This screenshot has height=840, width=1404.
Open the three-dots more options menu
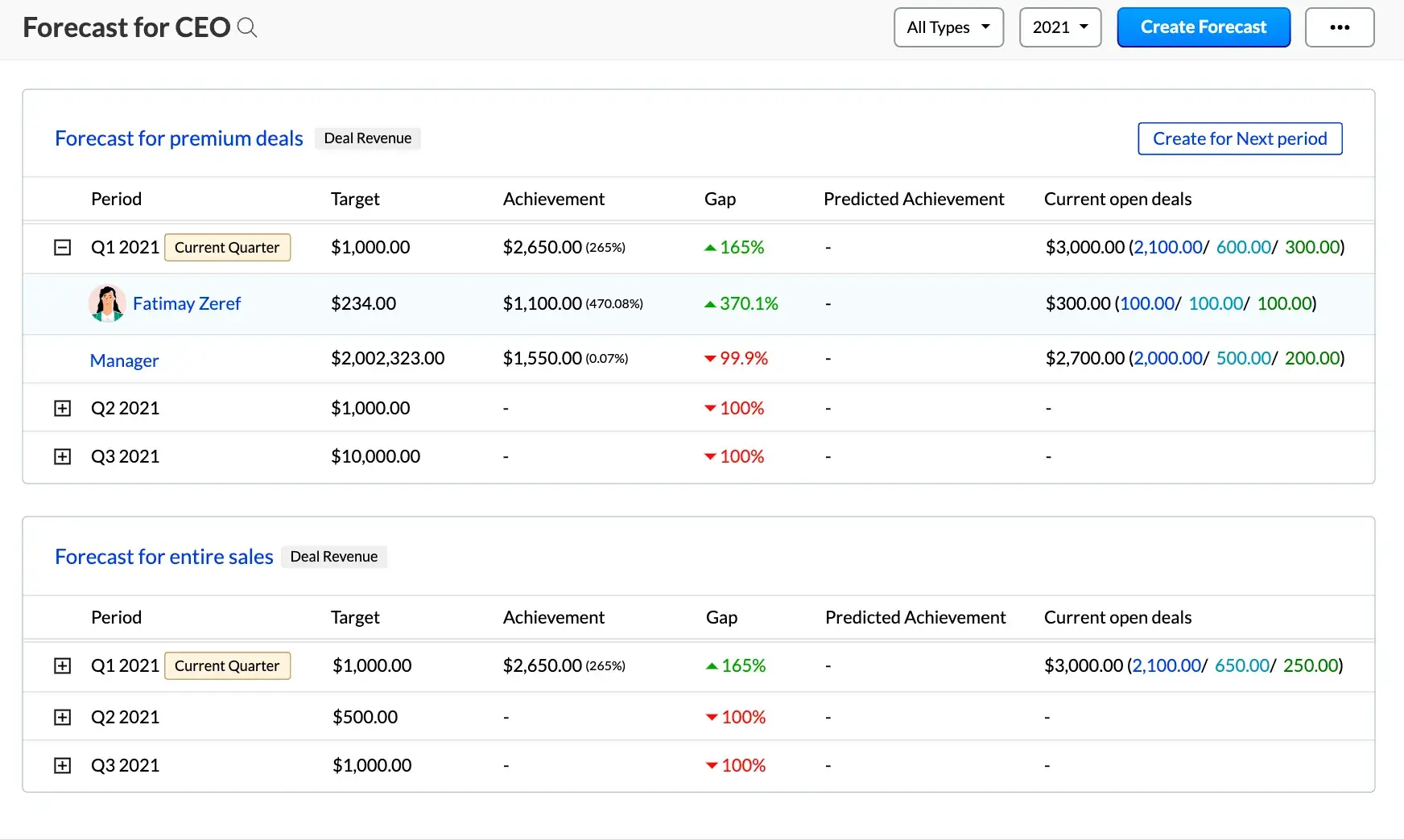(1339, 27)
